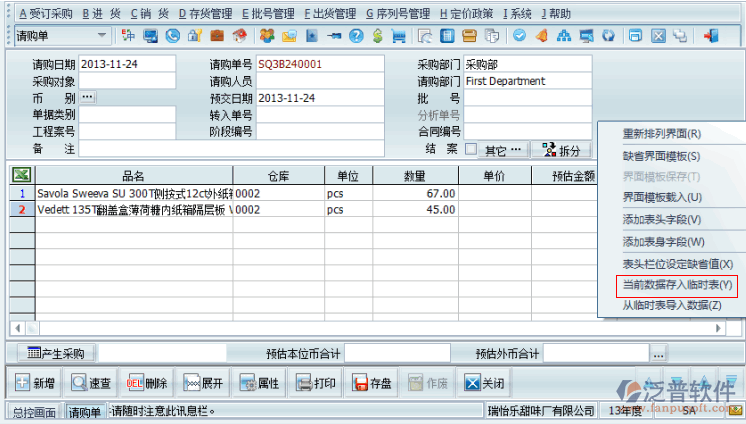The height and width of the screenshot is (424, 746).
Task: Open the 币别 ellipsis lookup button
Action: (87, 98)
